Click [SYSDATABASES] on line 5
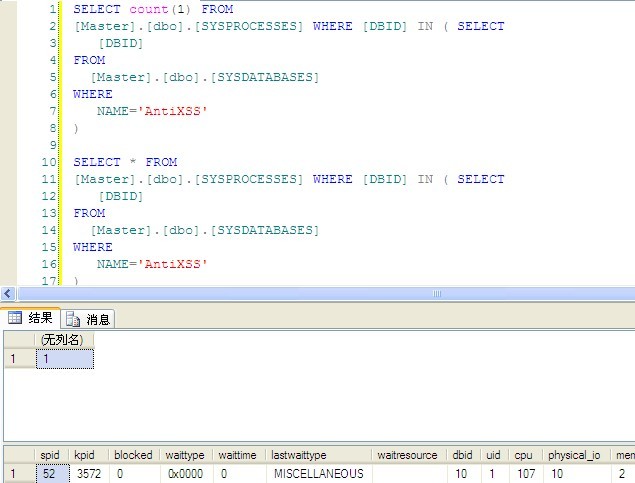This screenshot has width=635, height=483. point(265,77)
